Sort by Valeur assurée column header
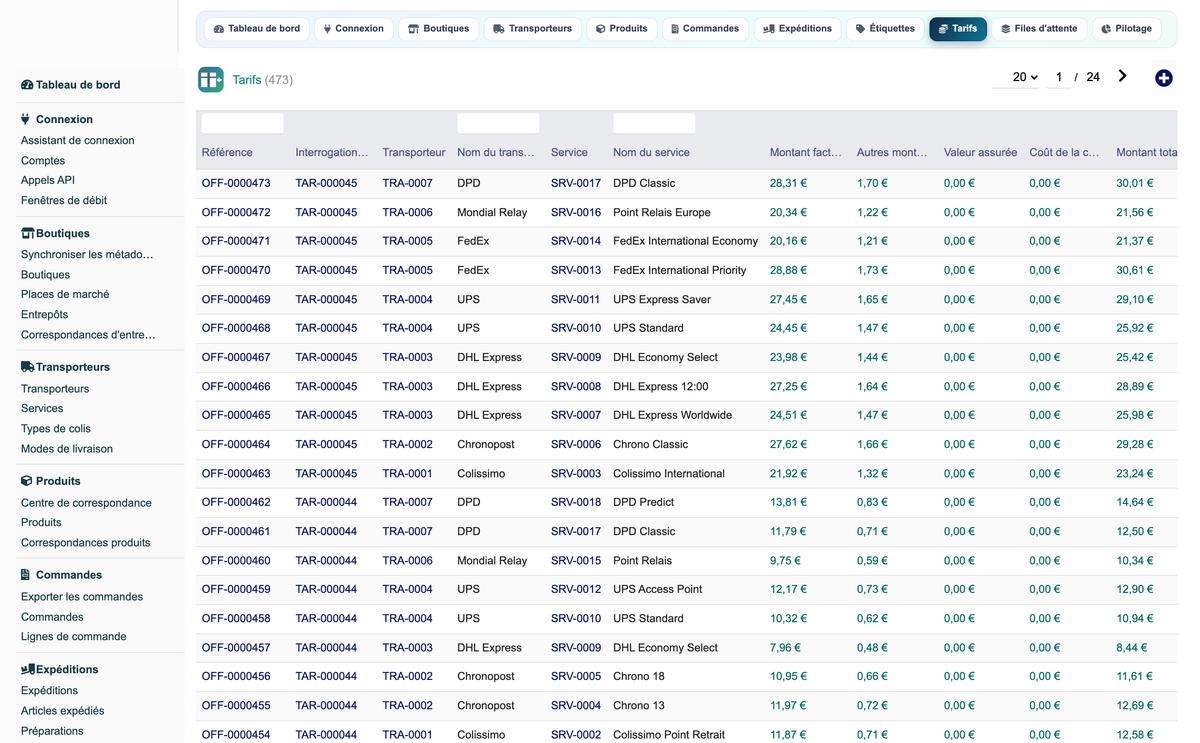Viewport: 1200px width, 743px height. [980, 153]
